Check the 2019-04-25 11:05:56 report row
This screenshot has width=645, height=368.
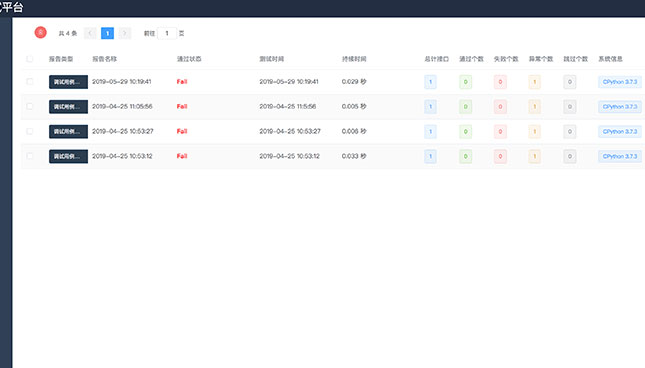point(30,106)
